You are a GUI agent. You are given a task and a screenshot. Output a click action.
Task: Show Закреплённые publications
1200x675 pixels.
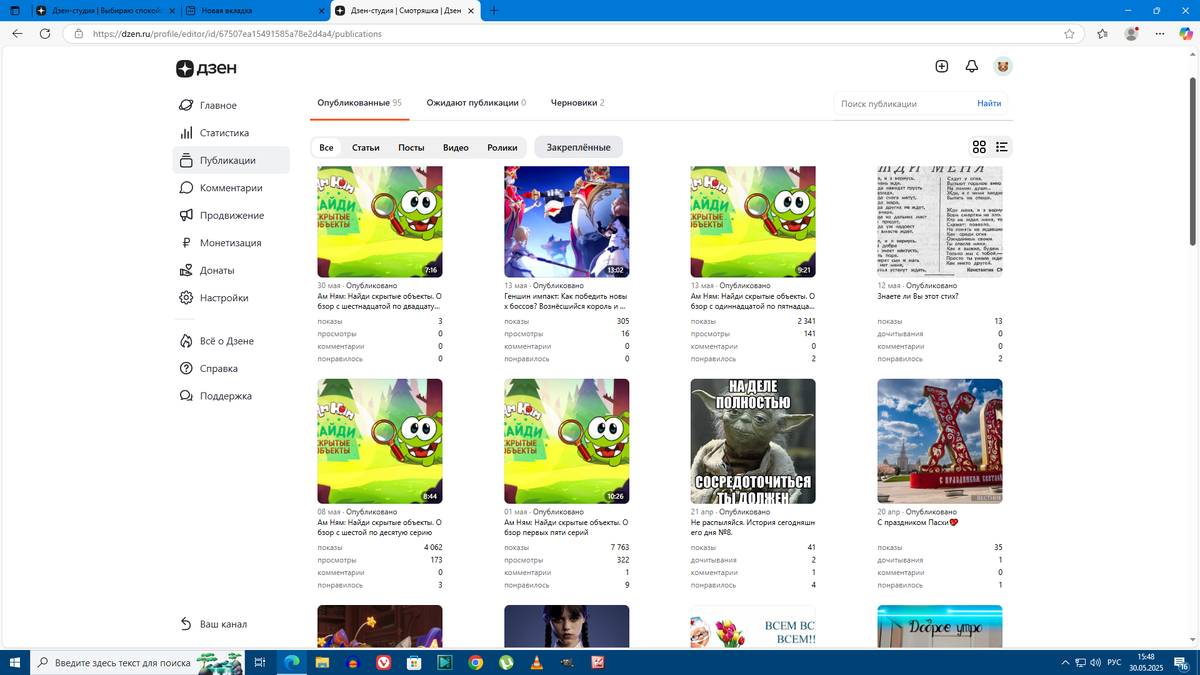coord(578,147)
